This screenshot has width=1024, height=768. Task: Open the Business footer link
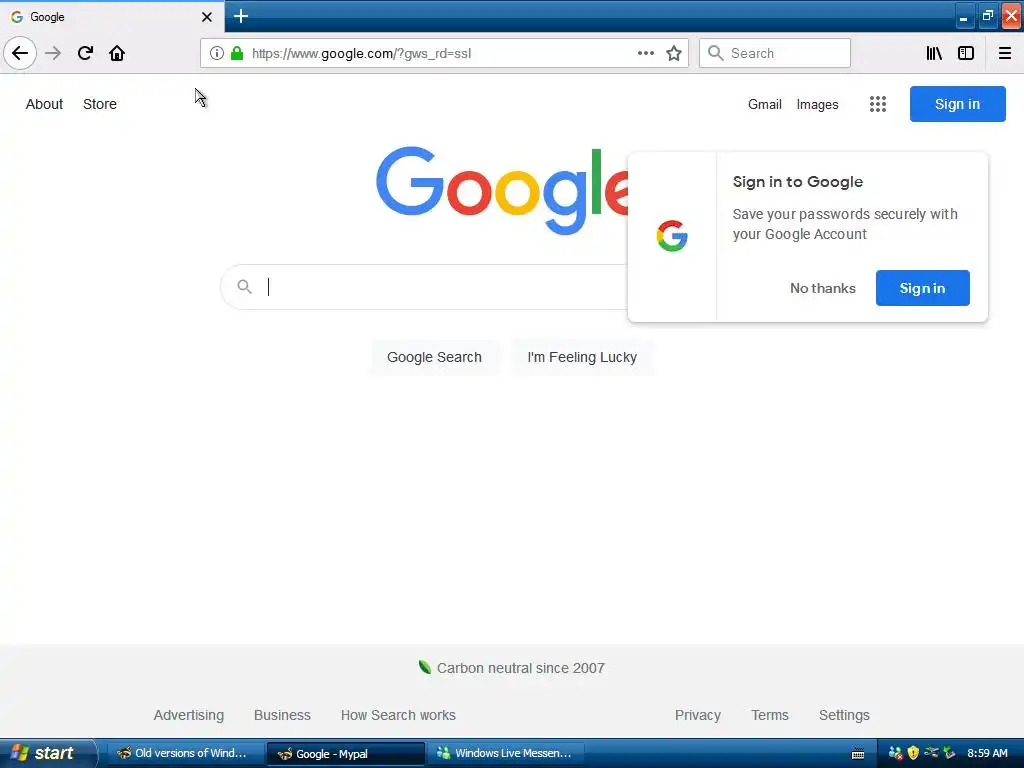coord(282,715)
